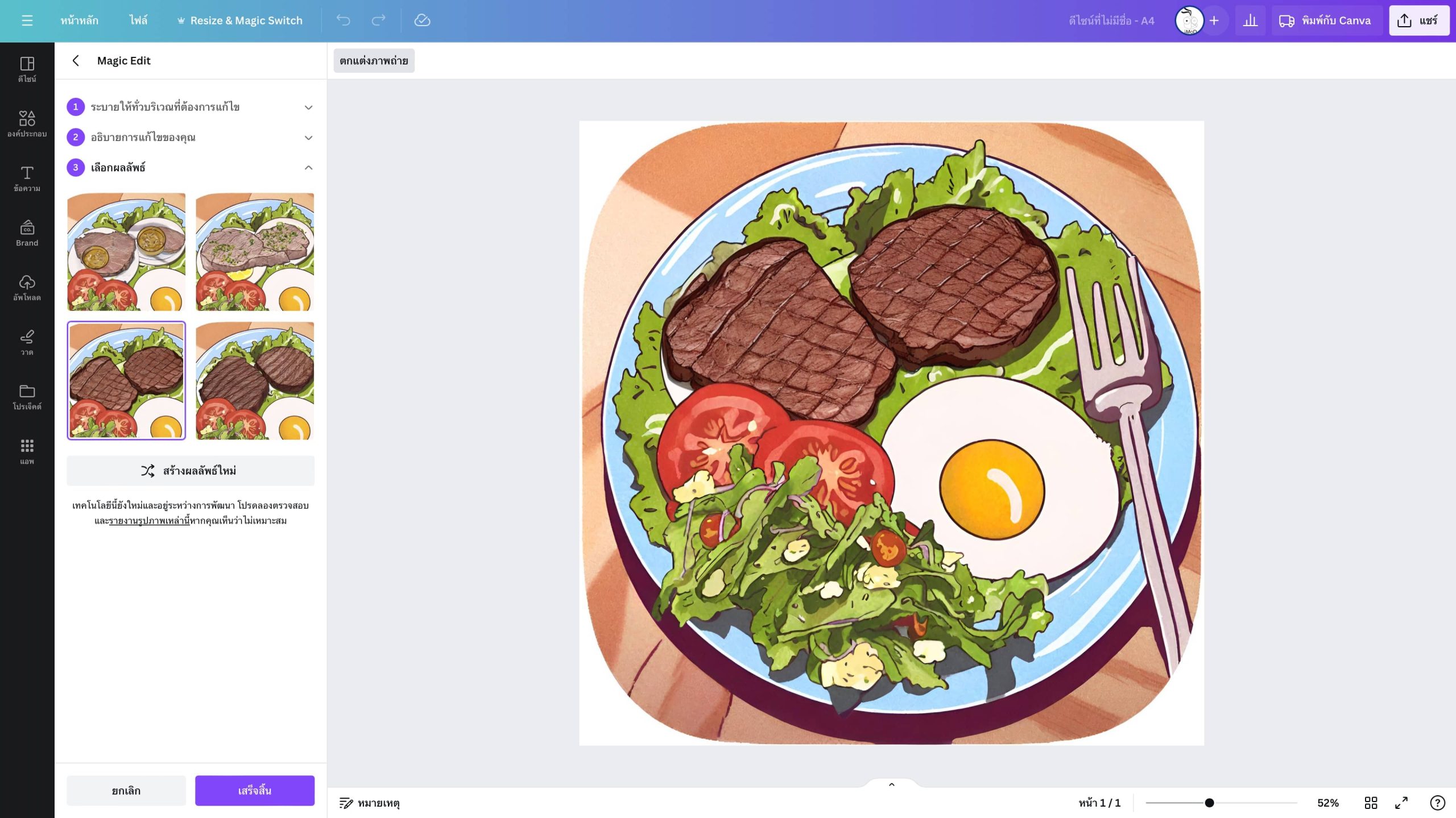Open the hamburger main menu
Image resolution: width=1456 pixels, height=818 pixels.
coord(27,20)
